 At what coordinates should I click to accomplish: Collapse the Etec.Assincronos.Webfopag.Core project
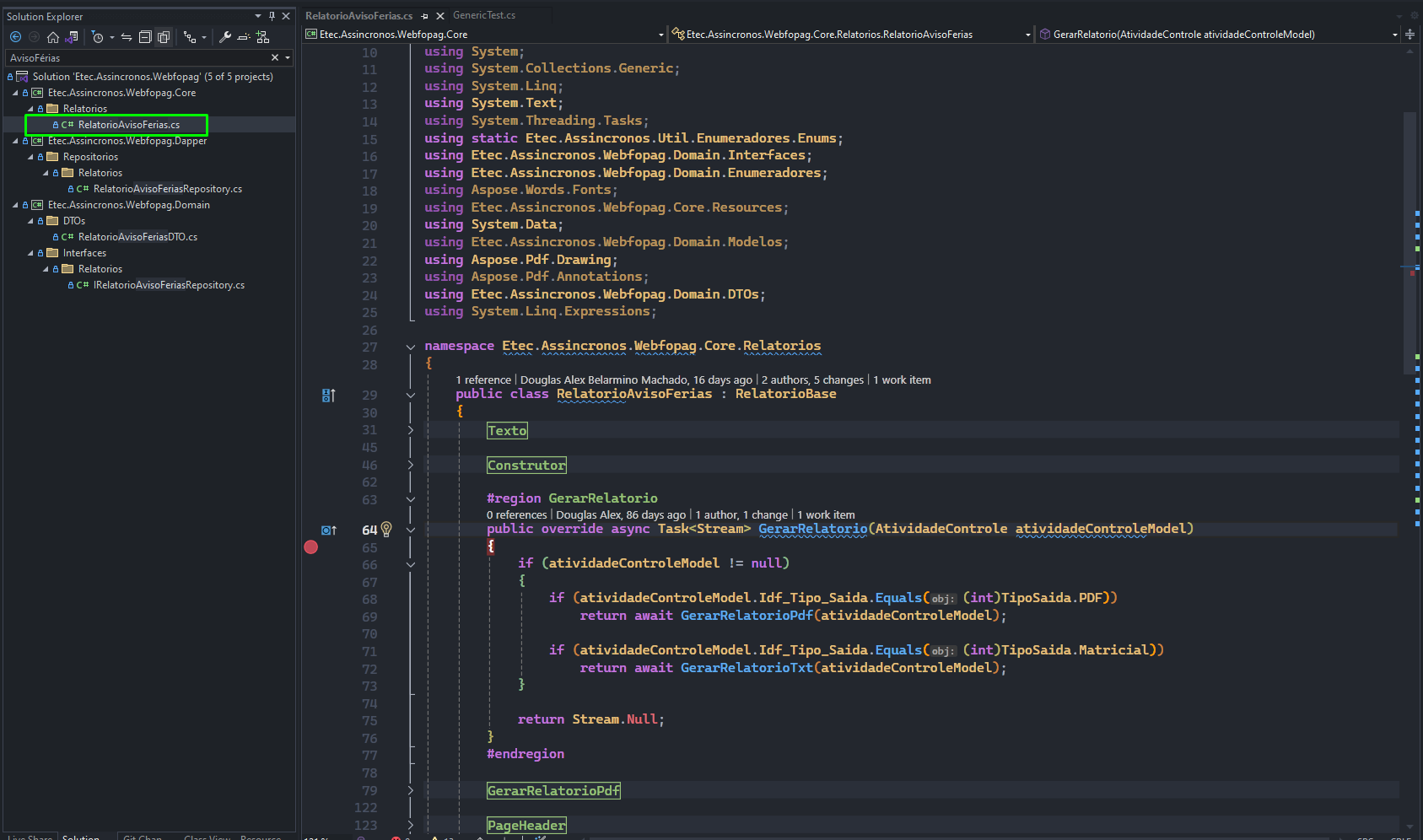click(x=15, y=93)
